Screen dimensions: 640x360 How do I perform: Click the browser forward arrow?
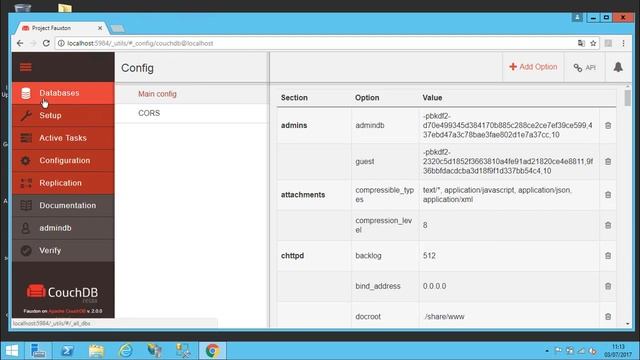[33, 43]
